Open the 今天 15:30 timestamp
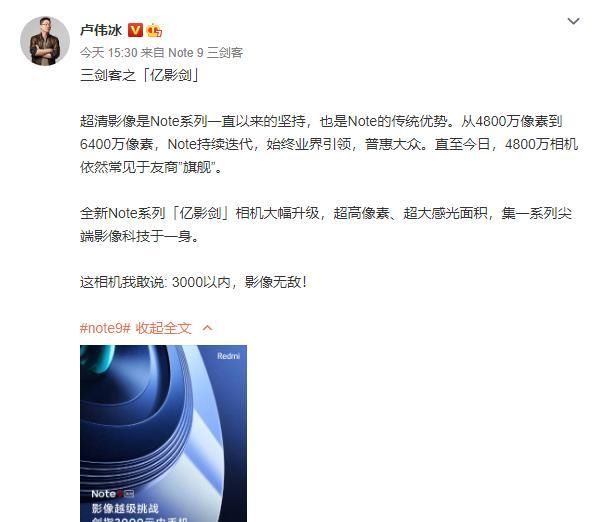Image resolution: width=599 pixels, height=522 pixels. click(x=108, y=53)
